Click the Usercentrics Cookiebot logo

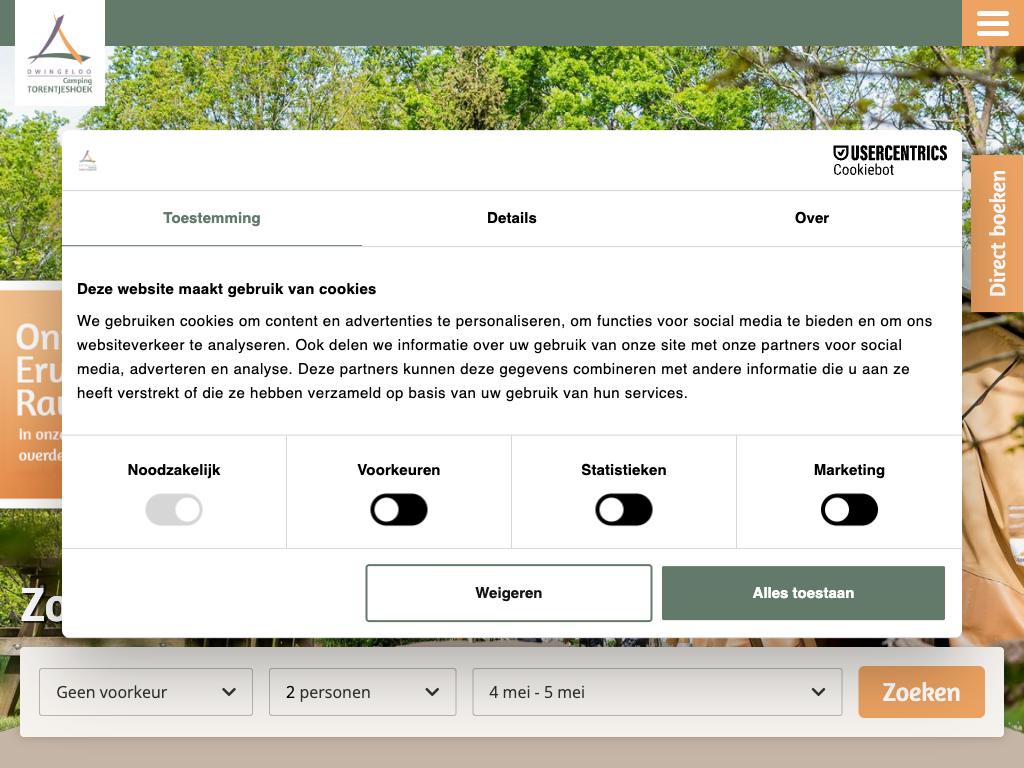pos(889,160)
